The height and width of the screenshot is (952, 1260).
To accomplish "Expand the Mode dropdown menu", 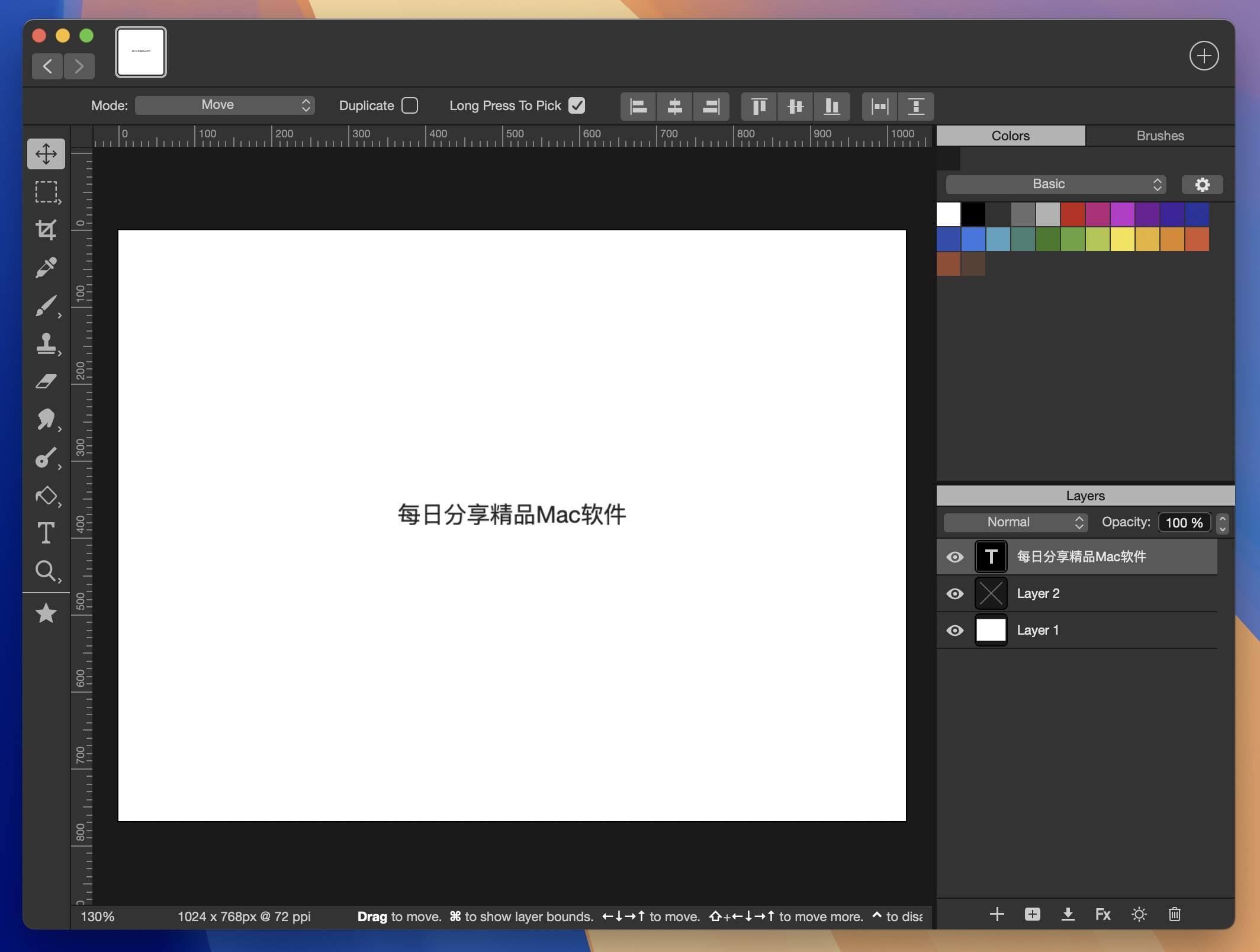I will 225,105.
